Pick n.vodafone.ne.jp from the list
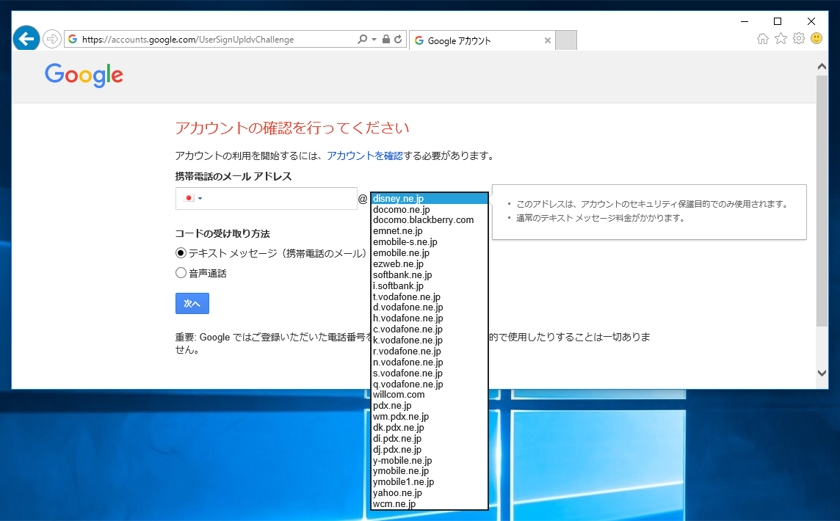Screen dimensions: 840x521 [429, 362]
